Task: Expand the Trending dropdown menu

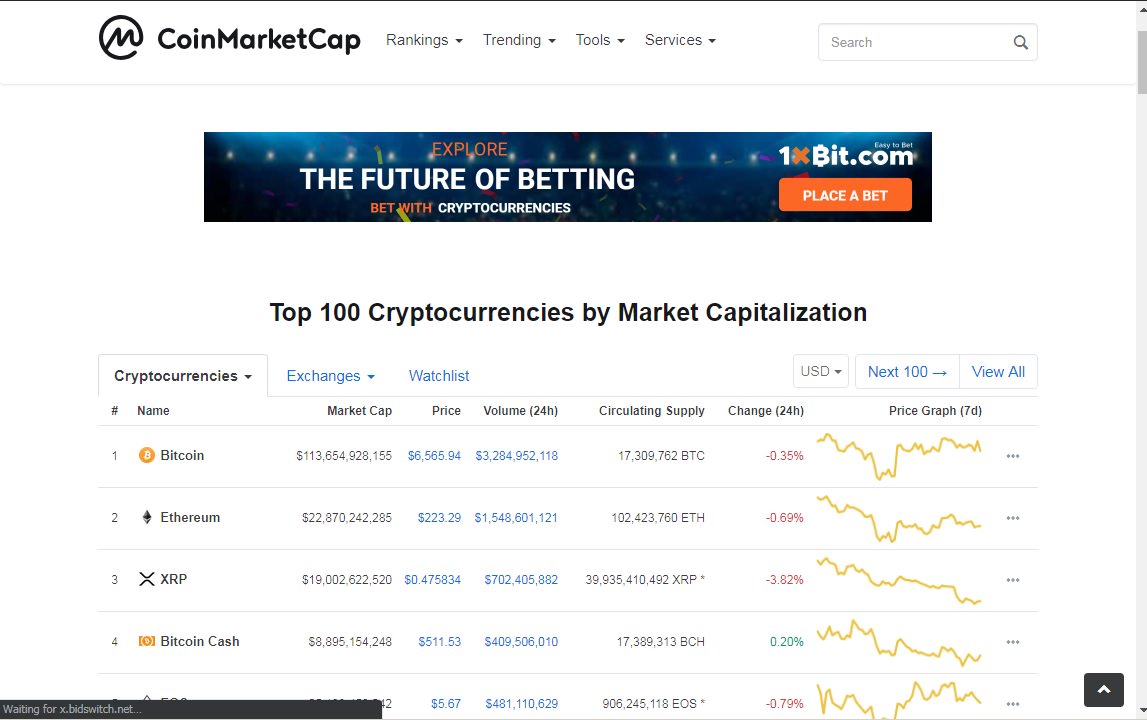Action: click(519, 40)
